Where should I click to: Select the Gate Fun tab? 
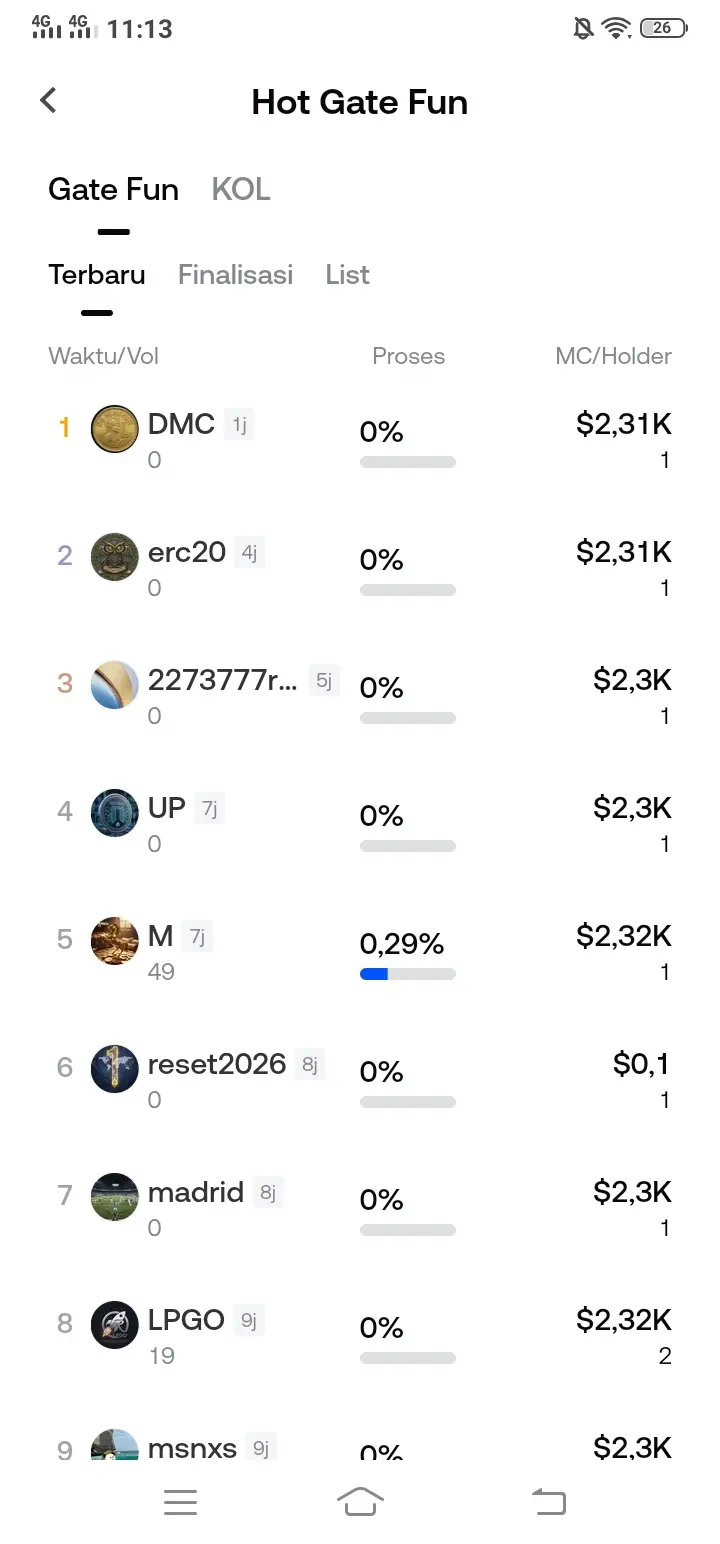[x=113, y=189]
